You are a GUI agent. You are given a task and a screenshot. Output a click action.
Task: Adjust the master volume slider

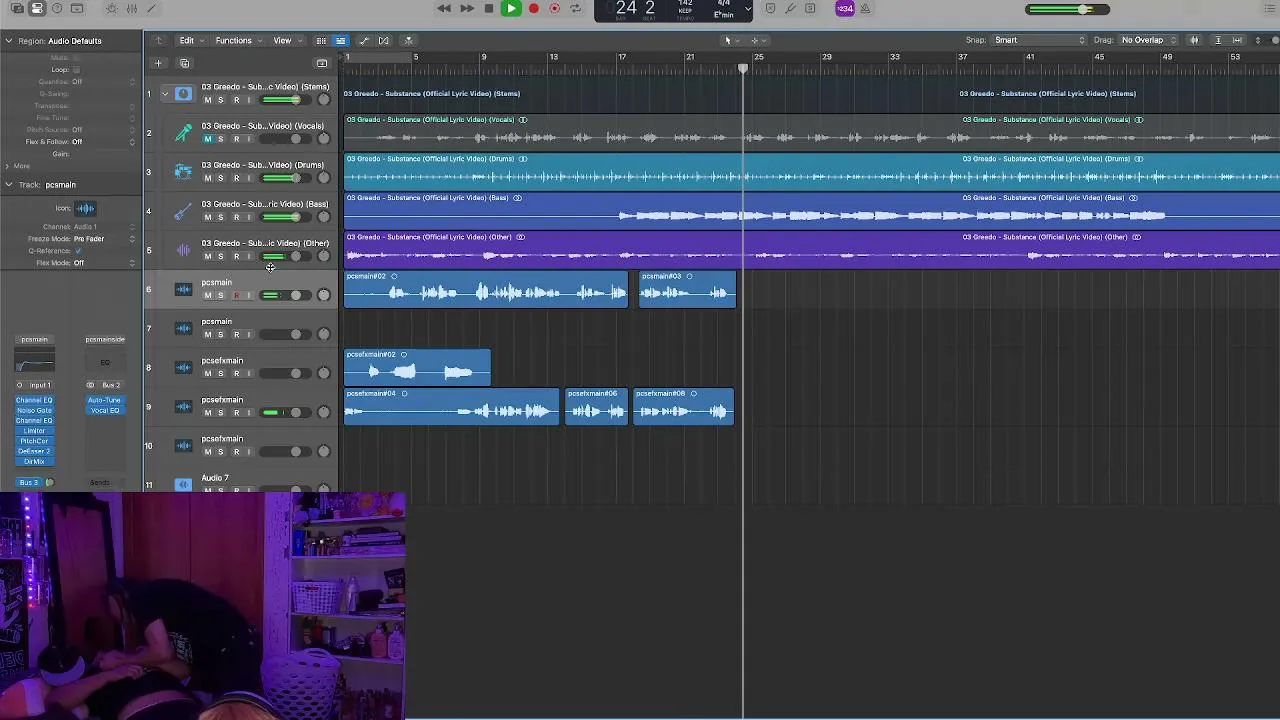pyautogui.click(x=1067, y=10)
